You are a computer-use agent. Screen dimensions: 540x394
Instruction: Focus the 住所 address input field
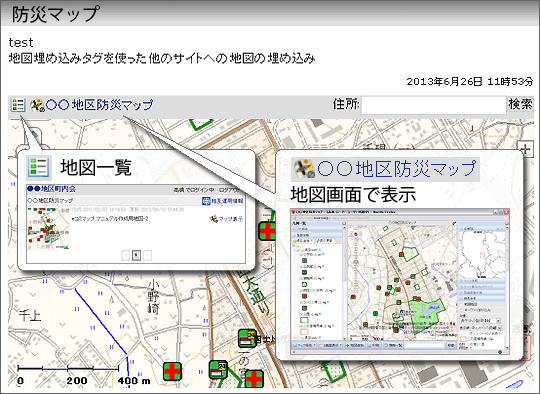pos(433,105)
